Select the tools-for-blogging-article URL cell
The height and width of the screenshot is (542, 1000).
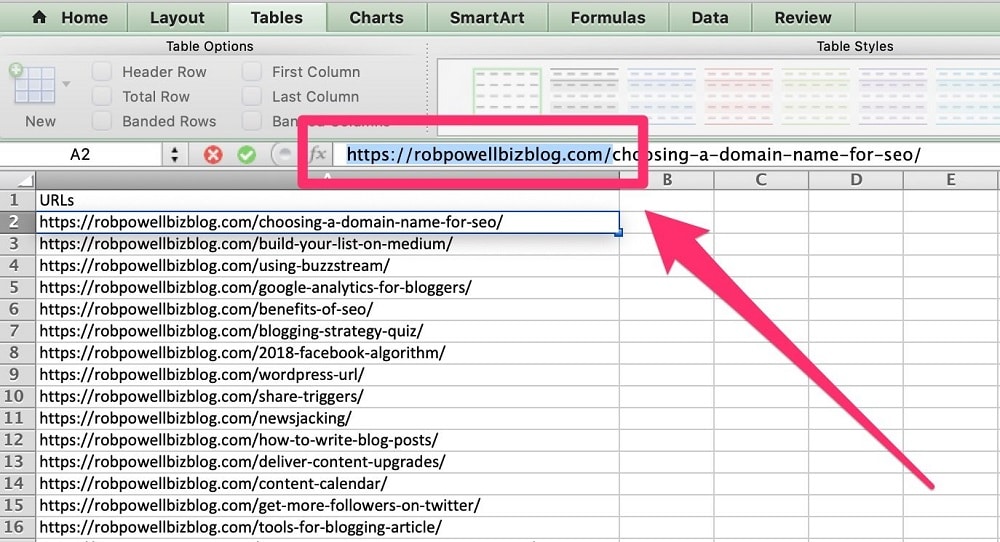[x=327, y=527]
